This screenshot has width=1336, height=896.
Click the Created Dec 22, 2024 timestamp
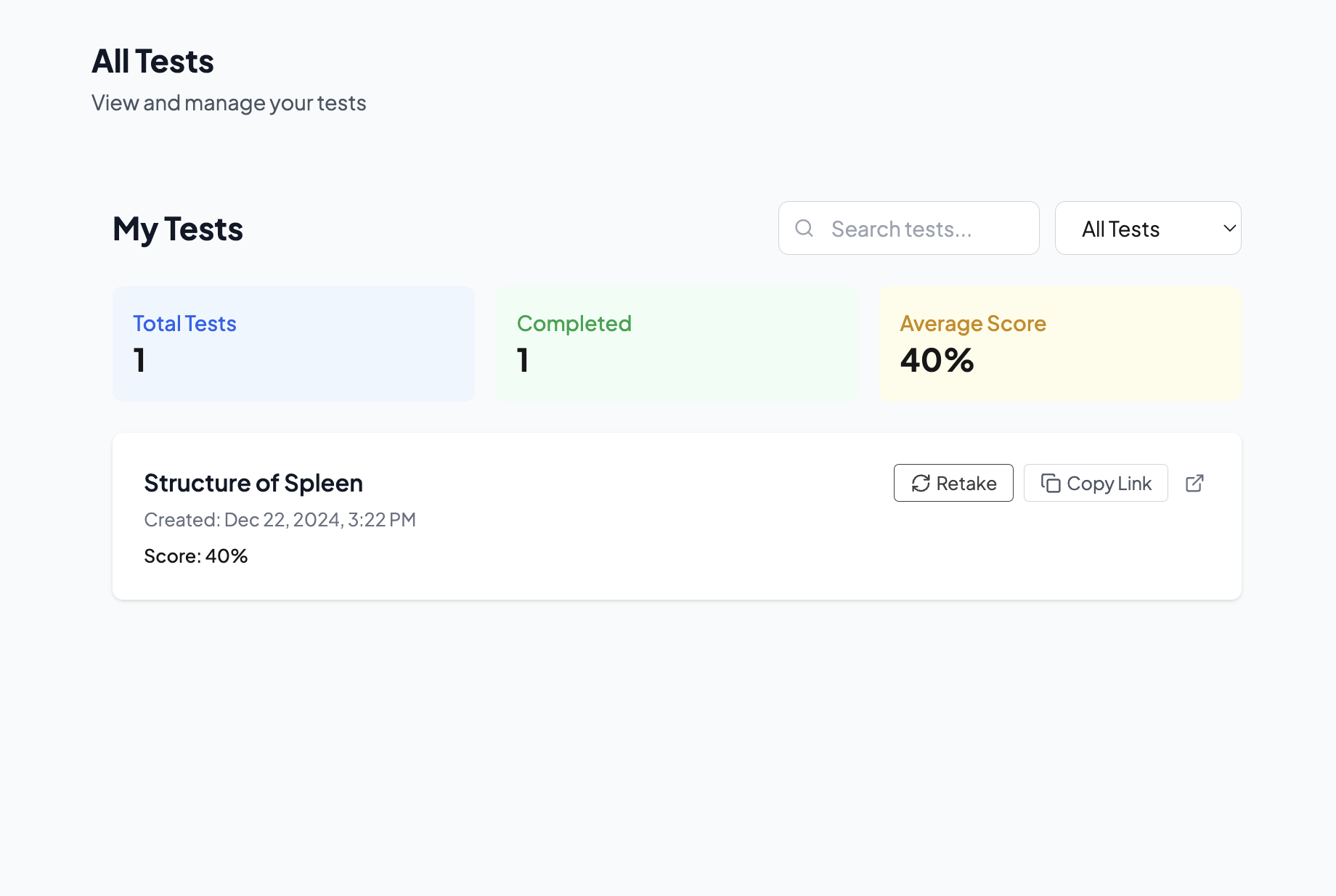click(280, 520)
